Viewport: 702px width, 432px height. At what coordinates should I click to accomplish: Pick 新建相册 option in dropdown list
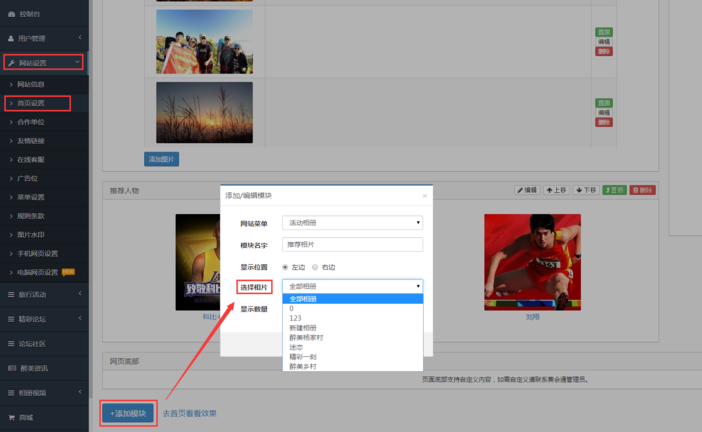(304, 327)
